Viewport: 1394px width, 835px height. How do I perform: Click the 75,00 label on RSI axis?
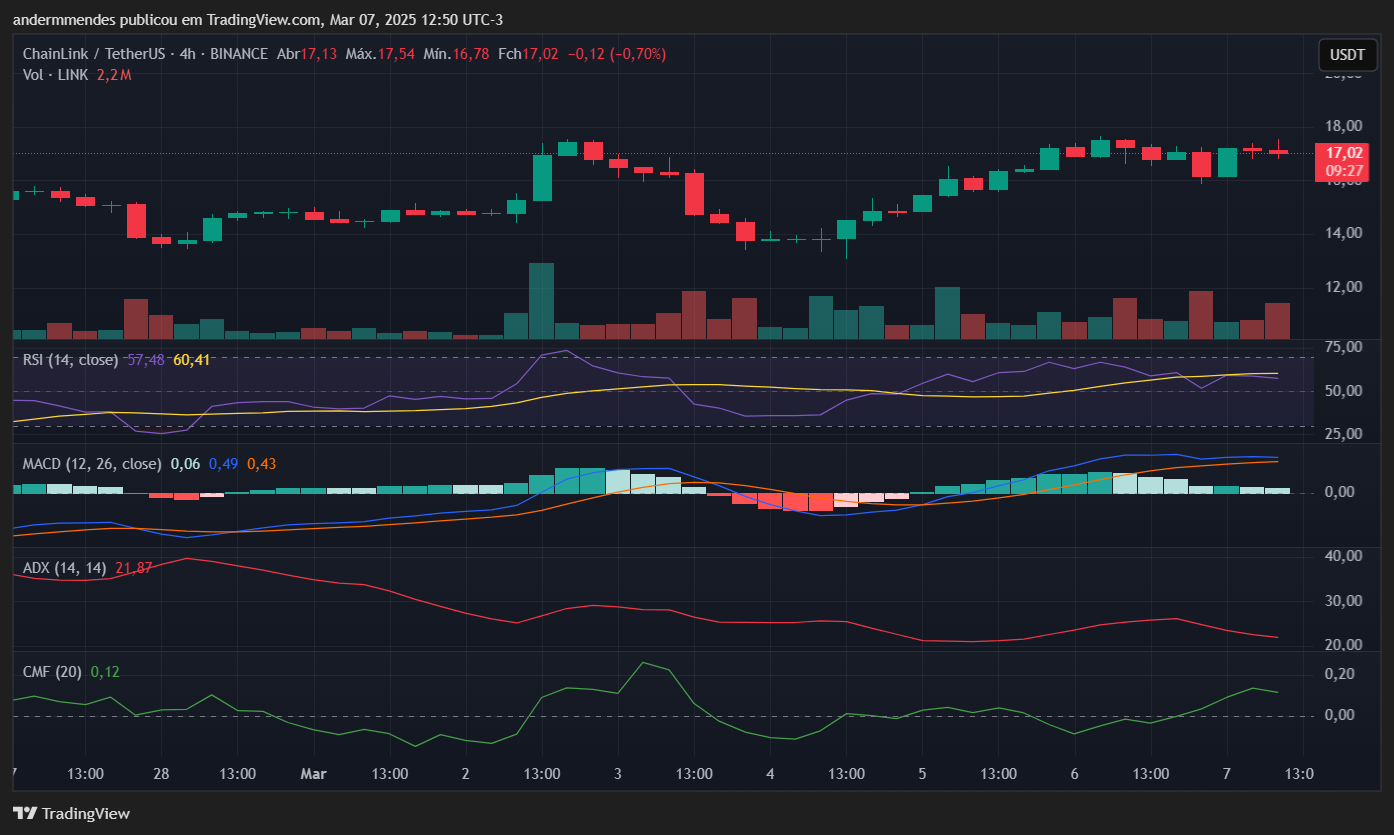[1346, 347]
